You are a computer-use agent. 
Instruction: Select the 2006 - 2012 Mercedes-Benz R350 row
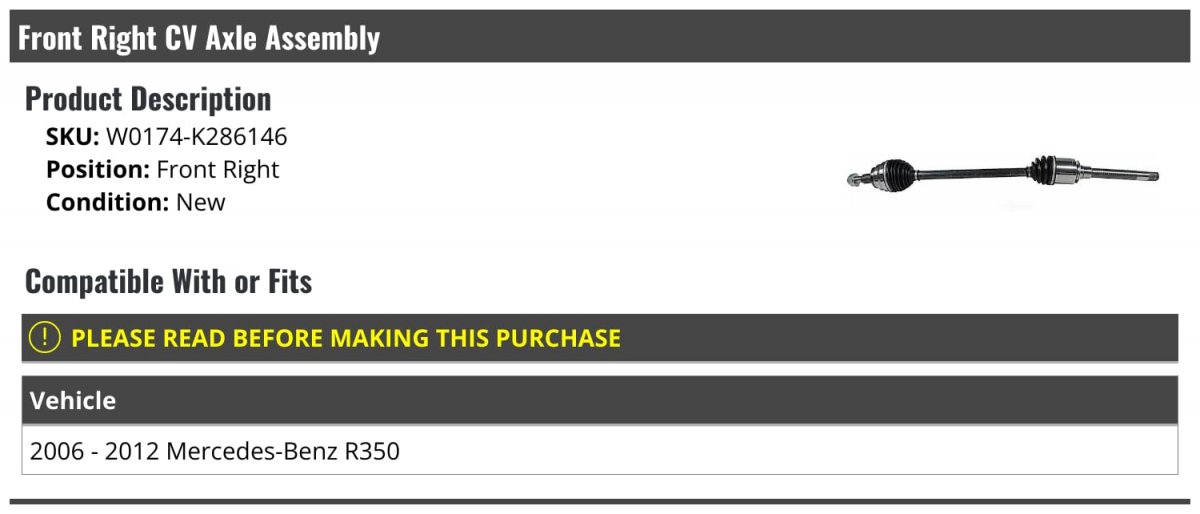(x=215, y=451)
